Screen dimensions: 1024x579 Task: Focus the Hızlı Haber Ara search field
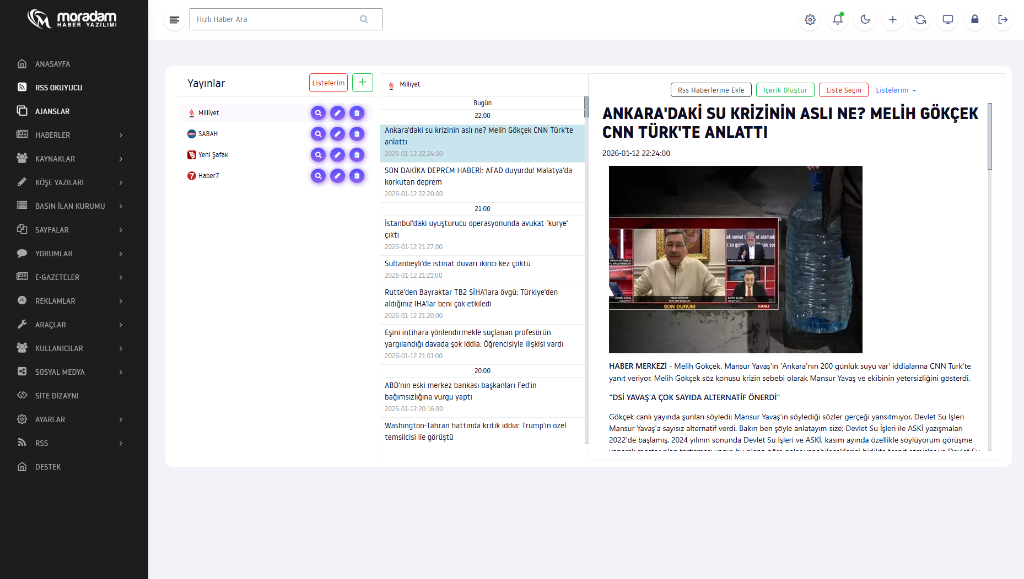coord(285,20)
